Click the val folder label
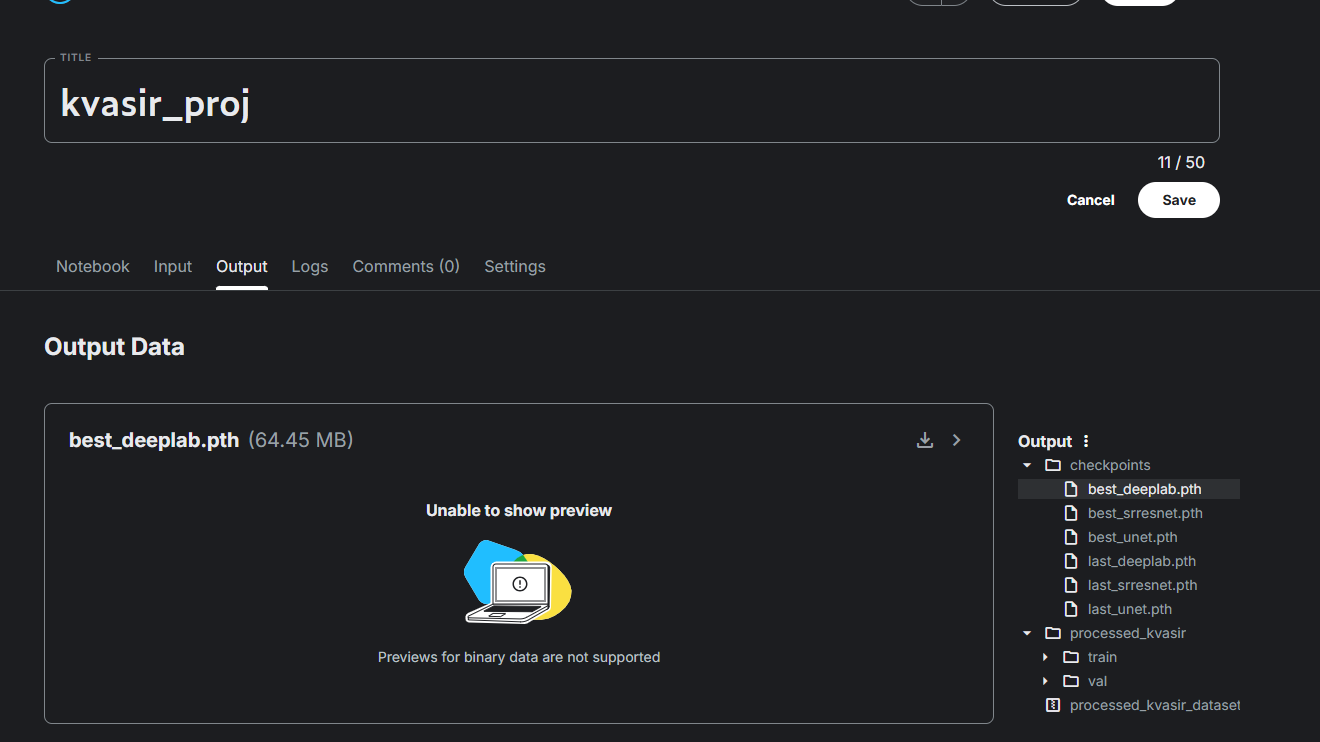The width and height of the screenshot is (1320, 742). click(1098, 681)
